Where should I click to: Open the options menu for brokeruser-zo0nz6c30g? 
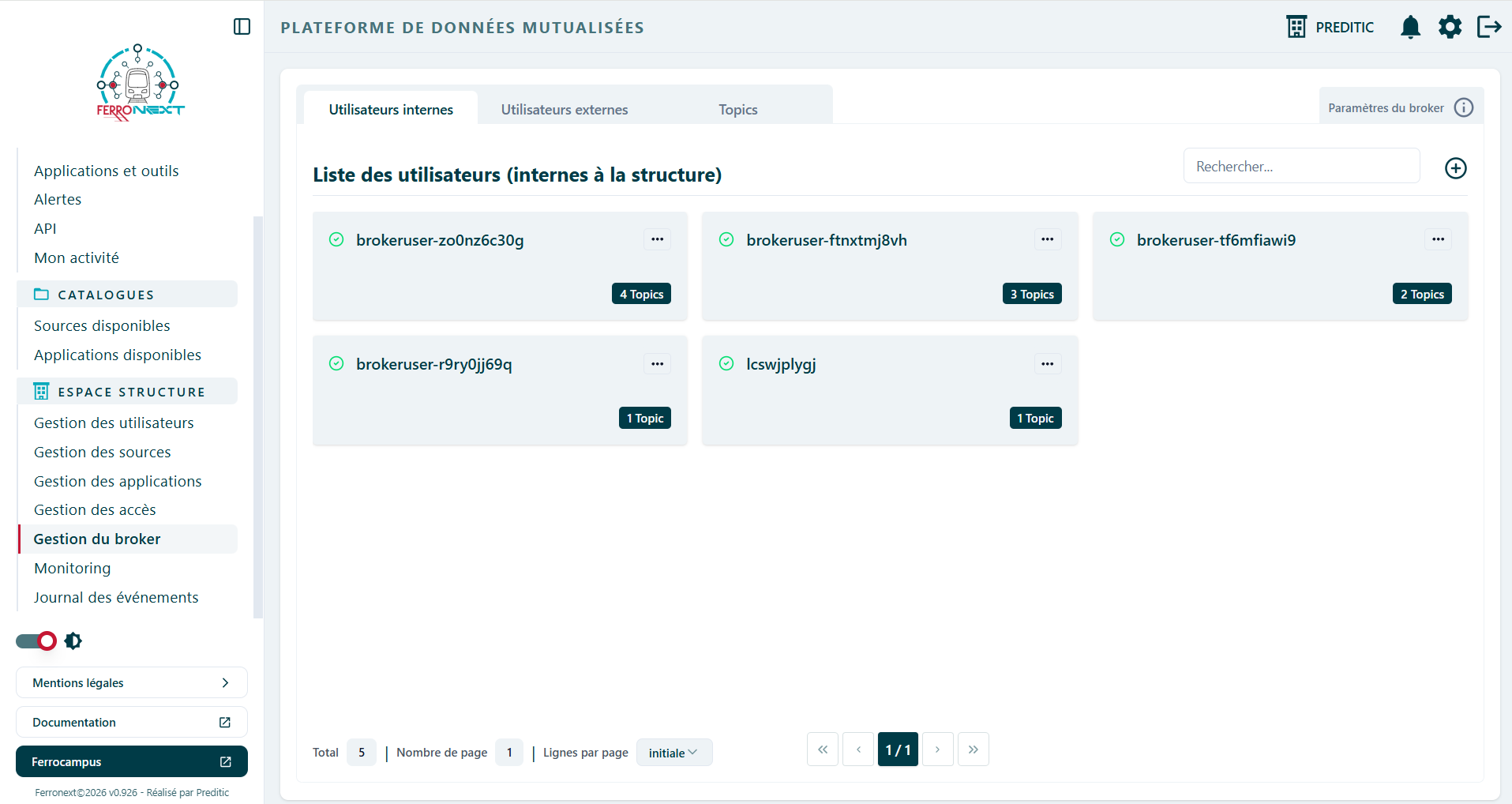(657, 239)
